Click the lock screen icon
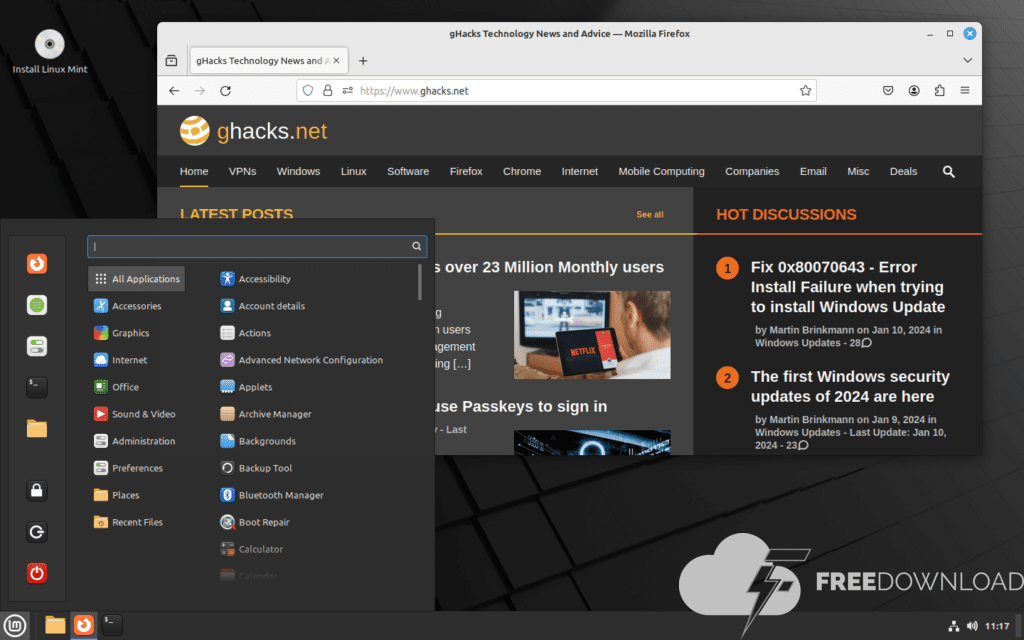 coord(37,490)
